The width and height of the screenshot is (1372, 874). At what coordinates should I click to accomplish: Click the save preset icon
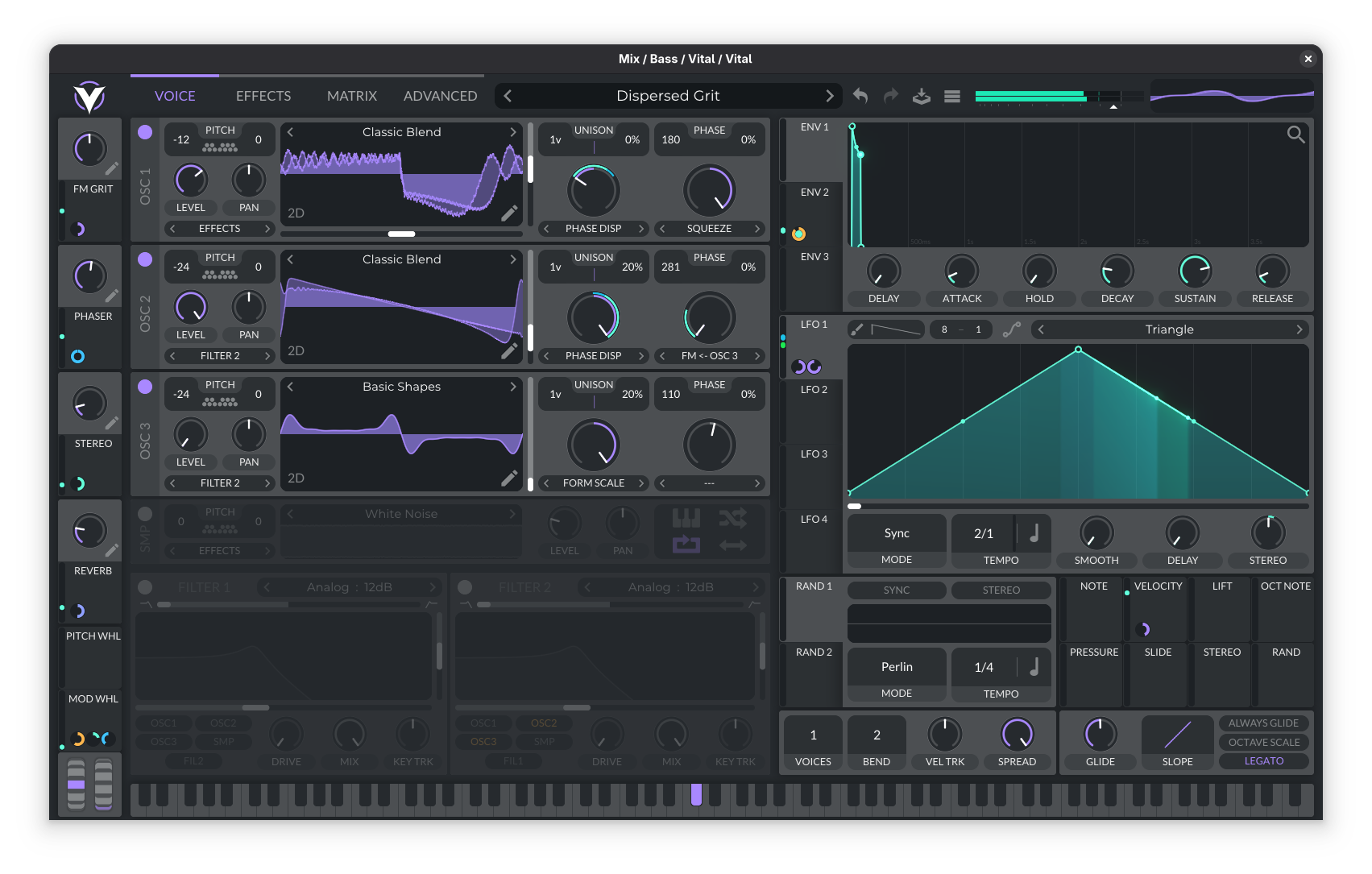[921, 97]
